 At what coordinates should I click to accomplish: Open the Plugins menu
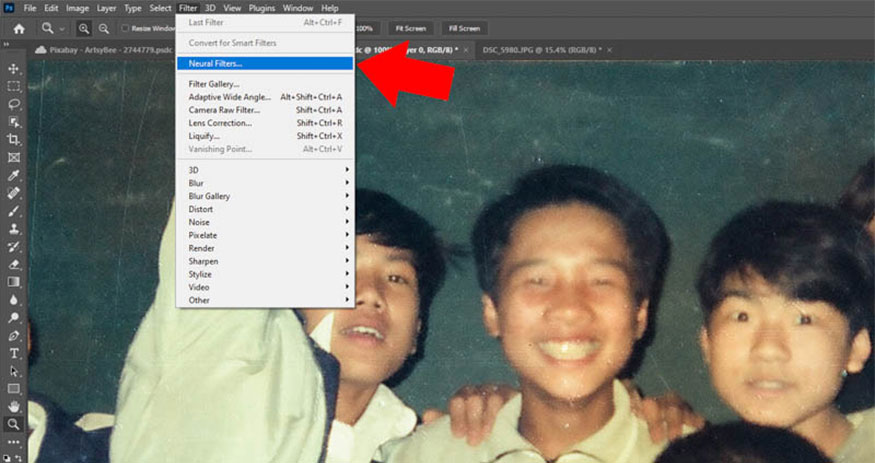click(x=262, y=8)
